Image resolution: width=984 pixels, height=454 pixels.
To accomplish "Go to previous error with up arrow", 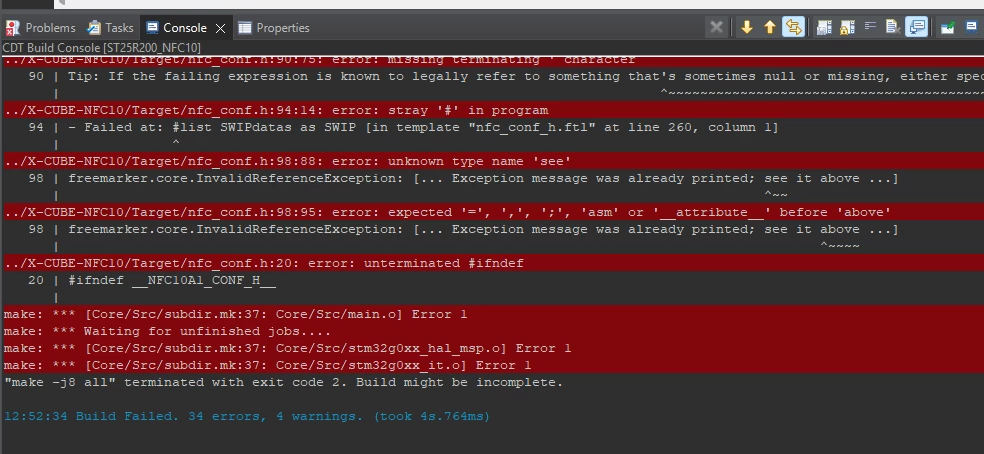I will 769,28.
